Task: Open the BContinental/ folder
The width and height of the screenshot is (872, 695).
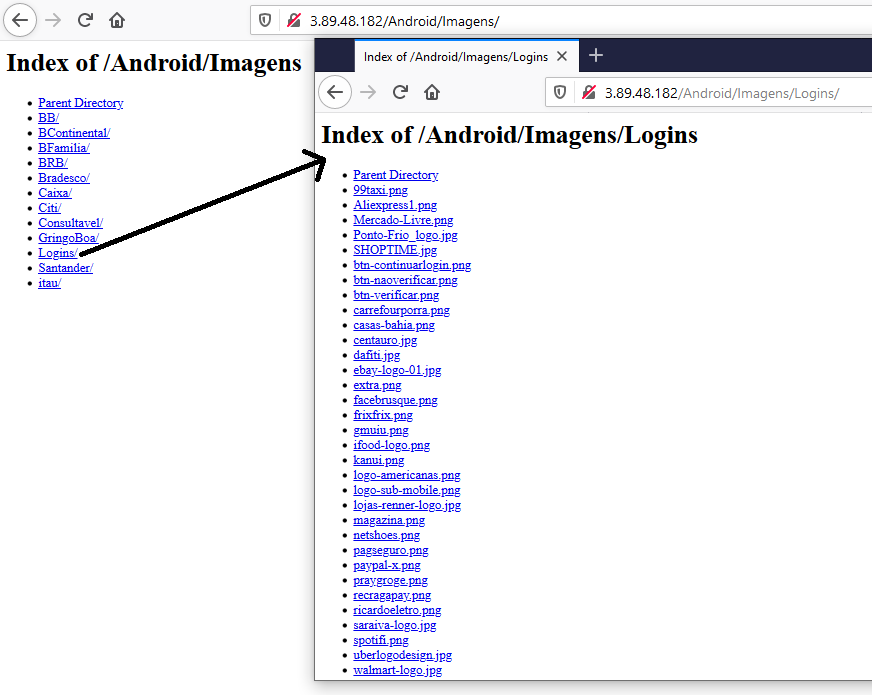Action: (x=74, y=133)
